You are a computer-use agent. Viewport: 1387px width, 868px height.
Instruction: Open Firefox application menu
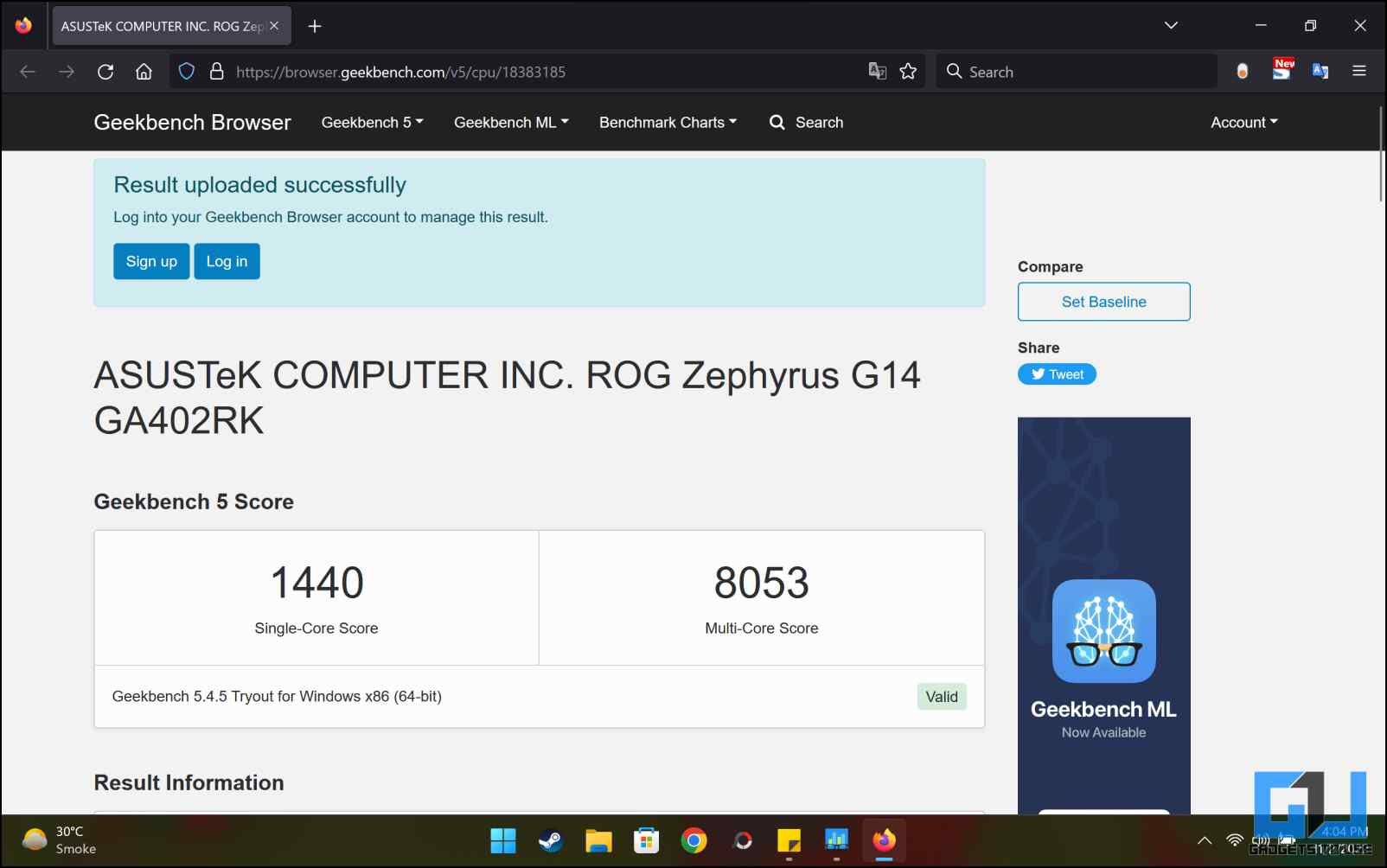[1359, 72]
